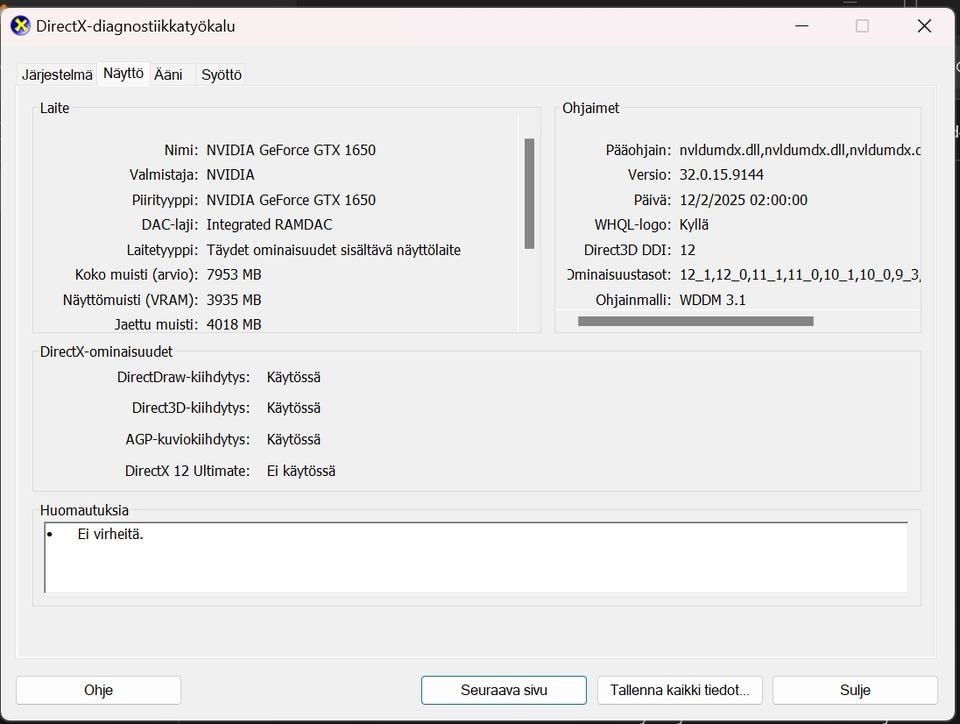
Task: Close the window with the X button
Action: tap(924, 26)
